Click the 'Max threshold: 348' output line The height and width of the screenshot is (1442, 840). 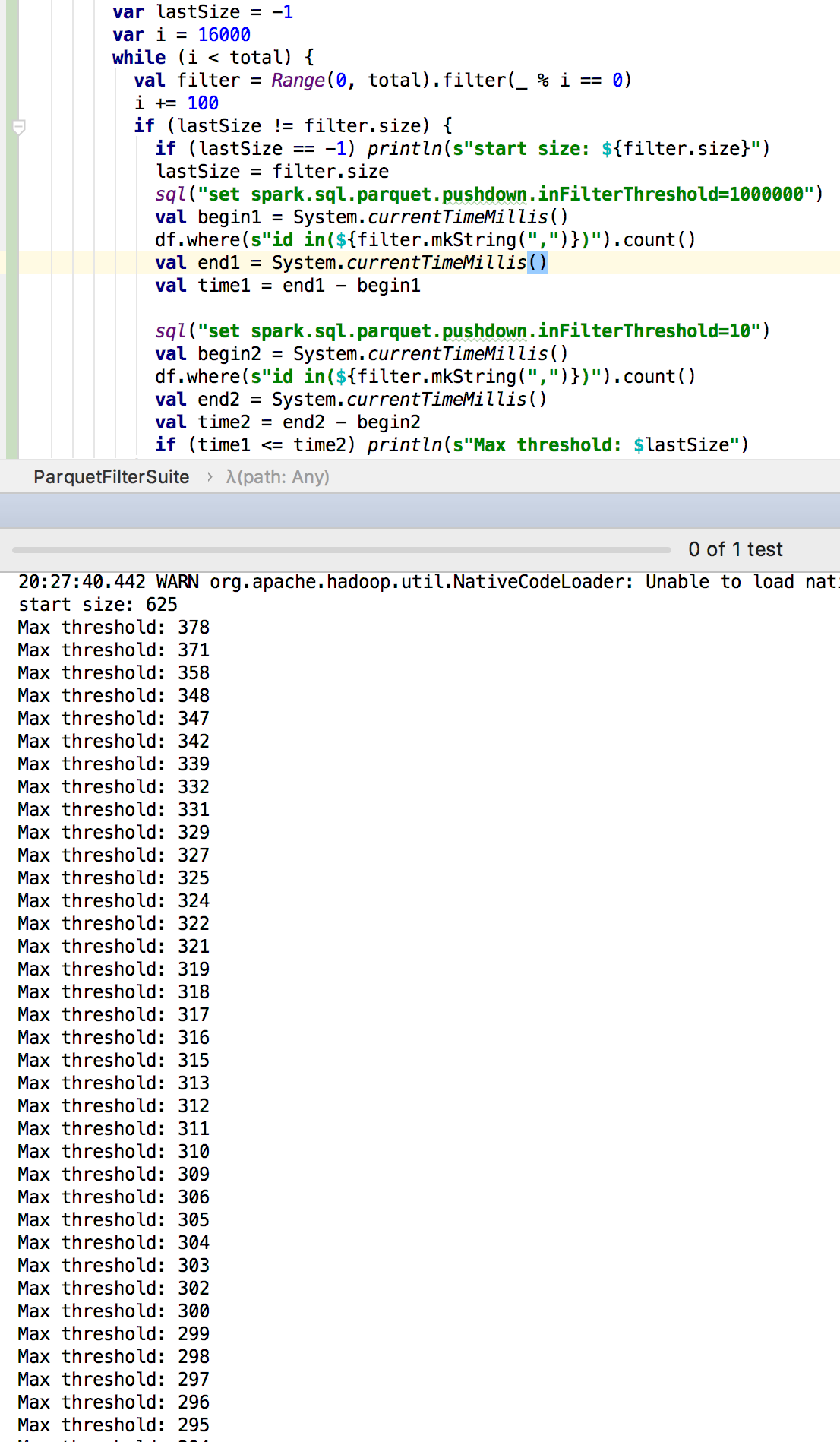tap(114, 696)
